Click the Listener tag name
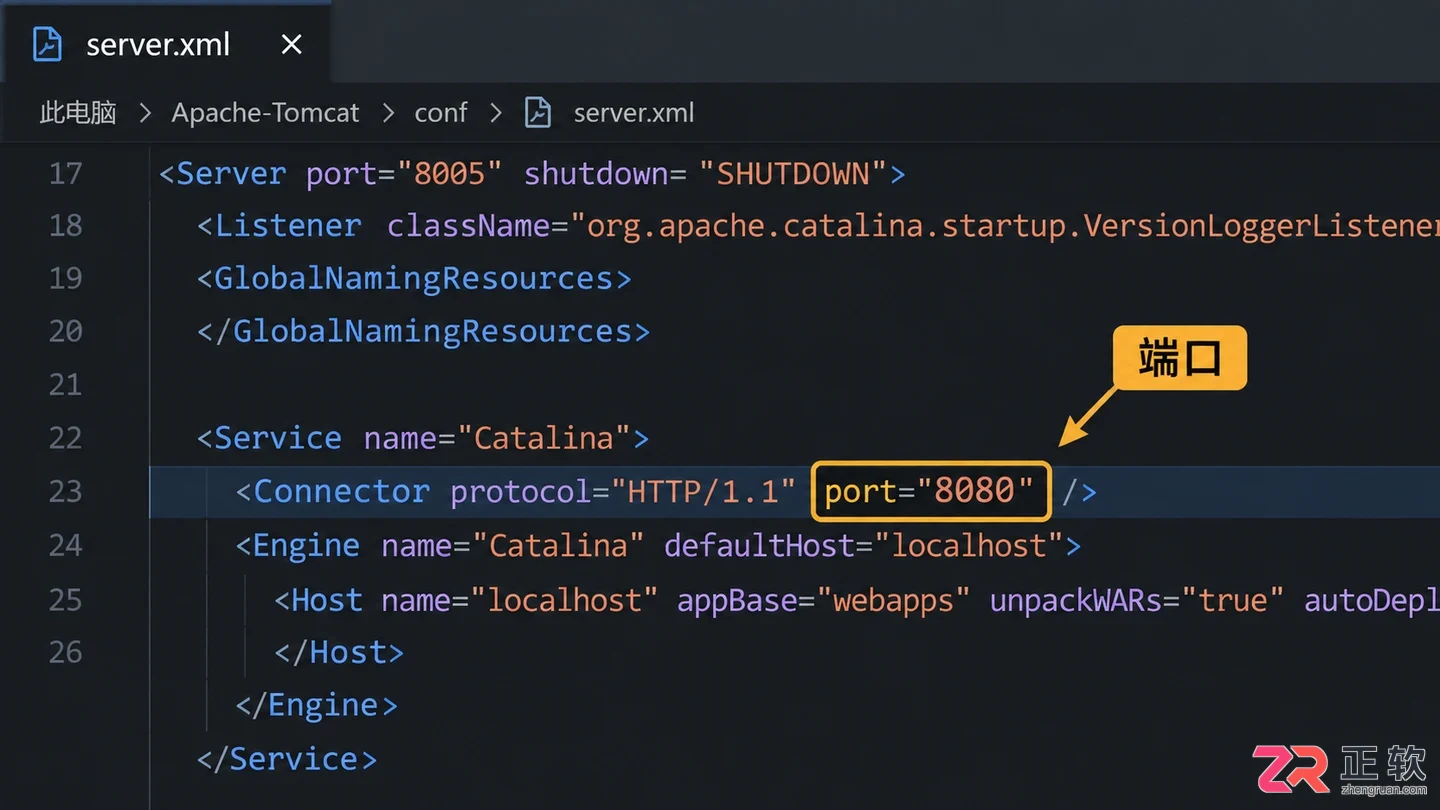 point(288,225)
